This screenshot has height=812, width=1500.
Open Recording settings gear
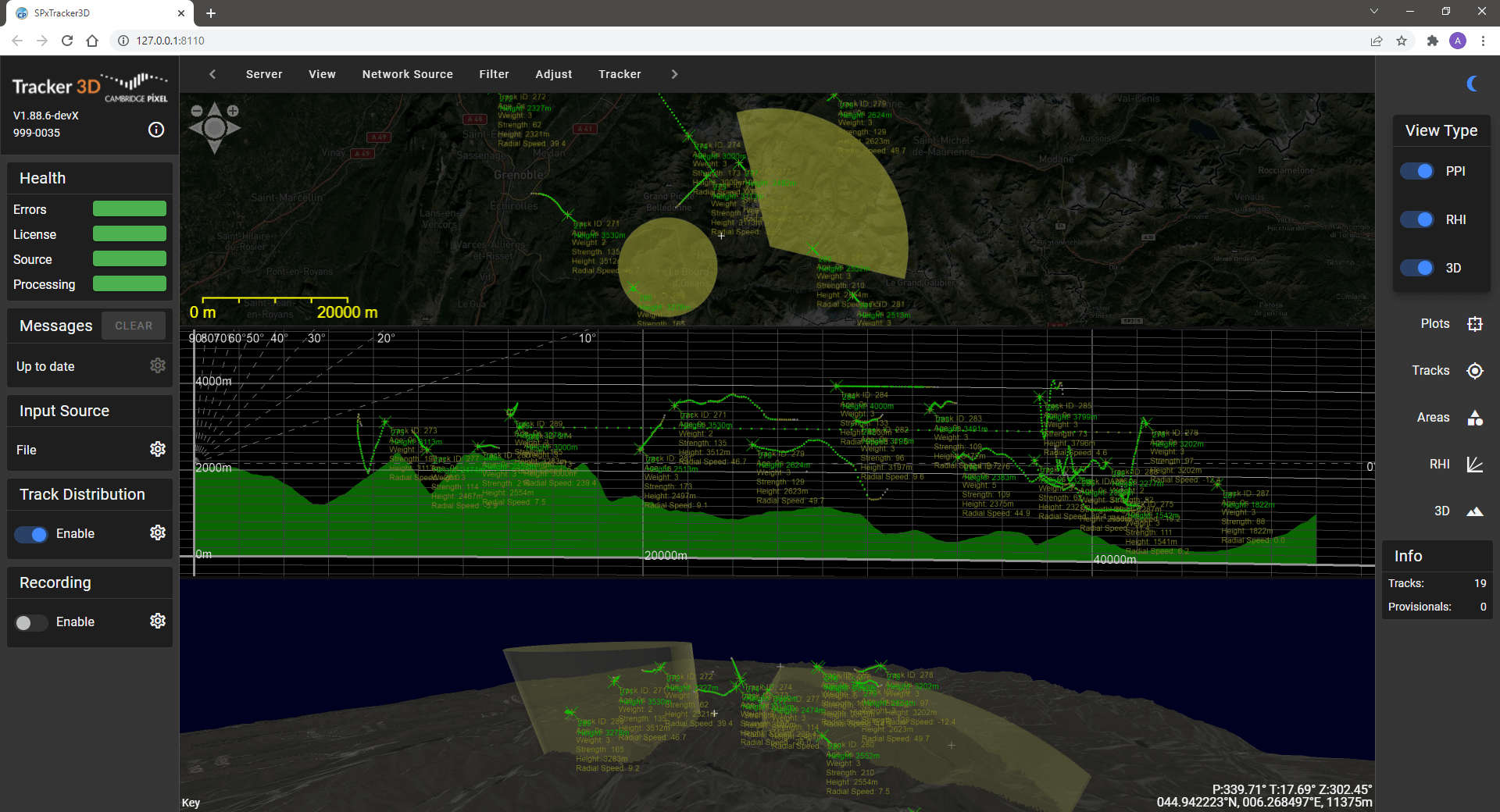(158, 621)
